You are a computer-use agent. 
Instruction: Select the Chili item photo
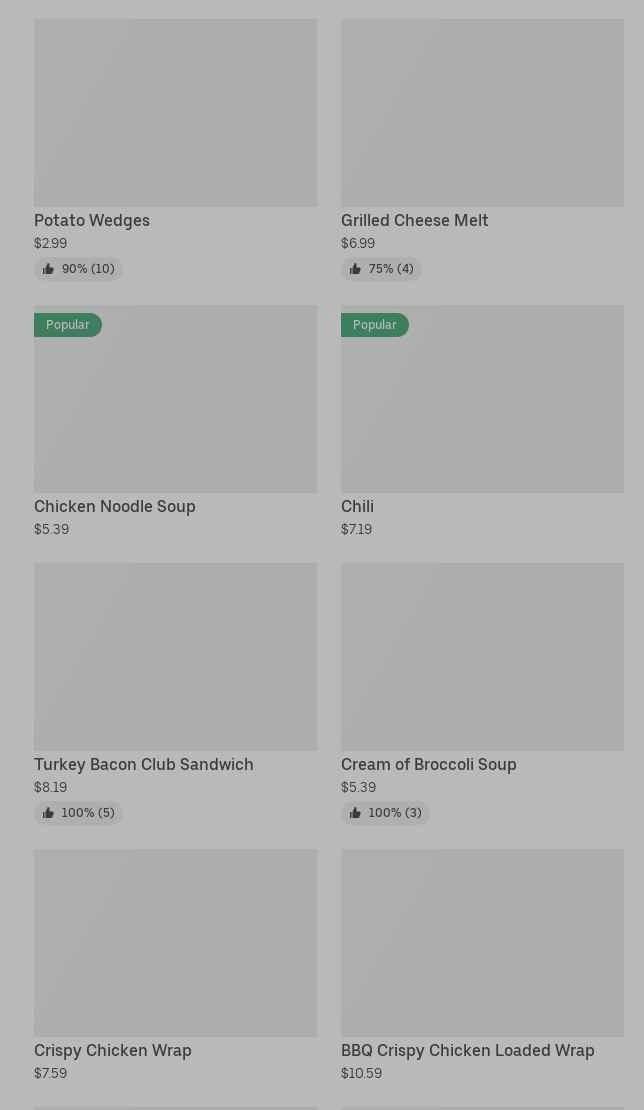click(482, 410)
